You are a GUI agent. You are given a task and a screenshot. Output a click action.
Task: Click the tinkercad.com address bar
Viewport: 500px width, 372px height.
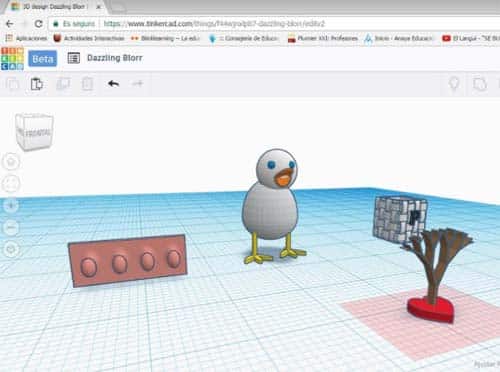point(273,24)
